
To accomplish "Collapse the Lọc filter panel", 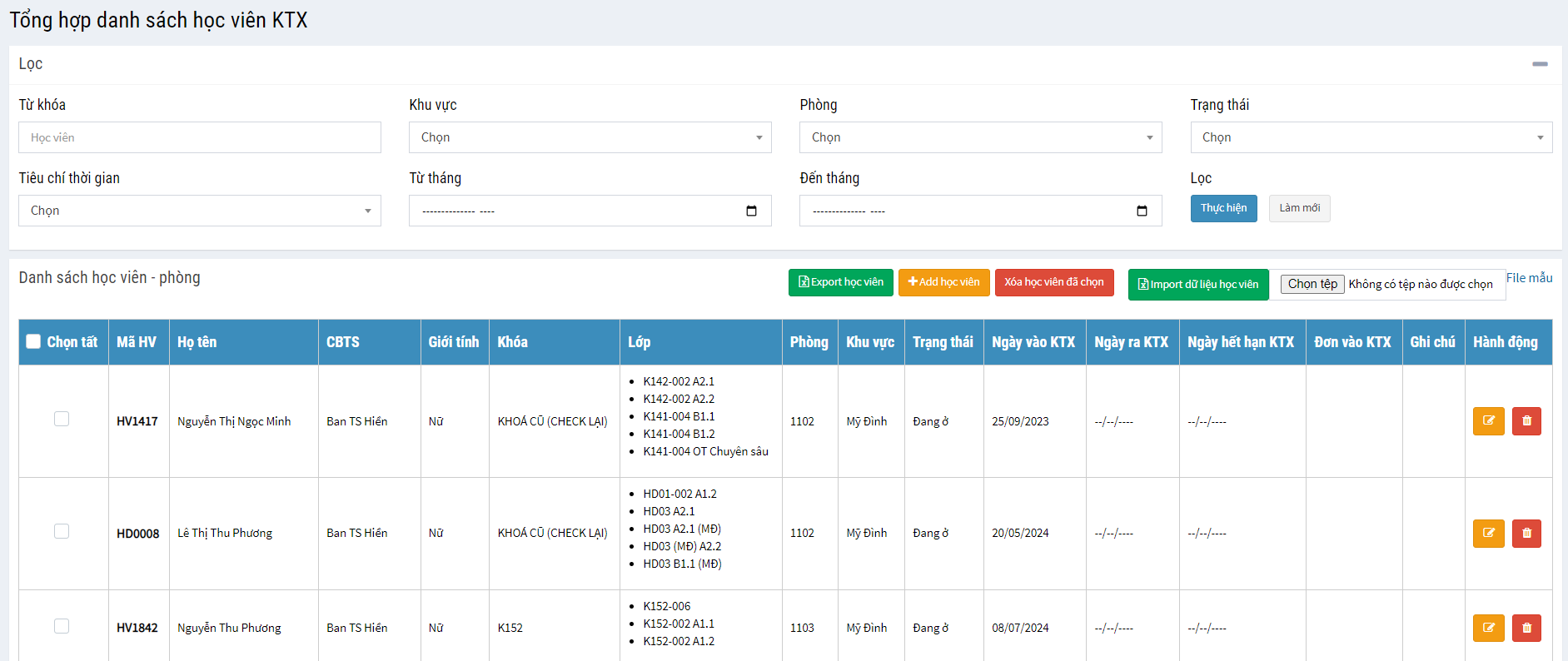I will (1540, 64).
